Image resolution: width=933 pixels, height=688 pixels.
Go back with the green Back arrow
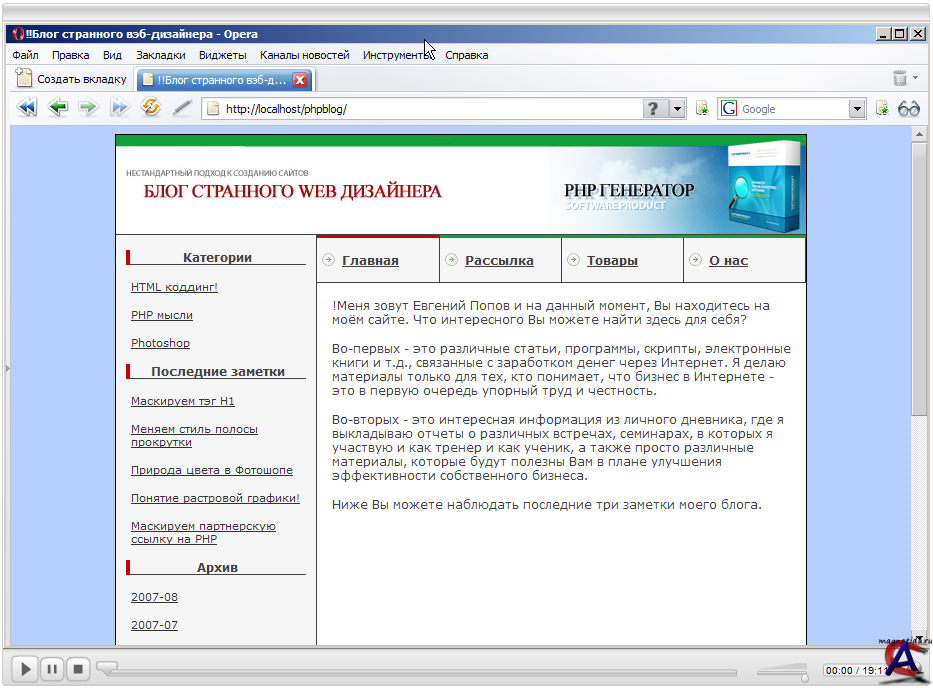click(58, 108)
